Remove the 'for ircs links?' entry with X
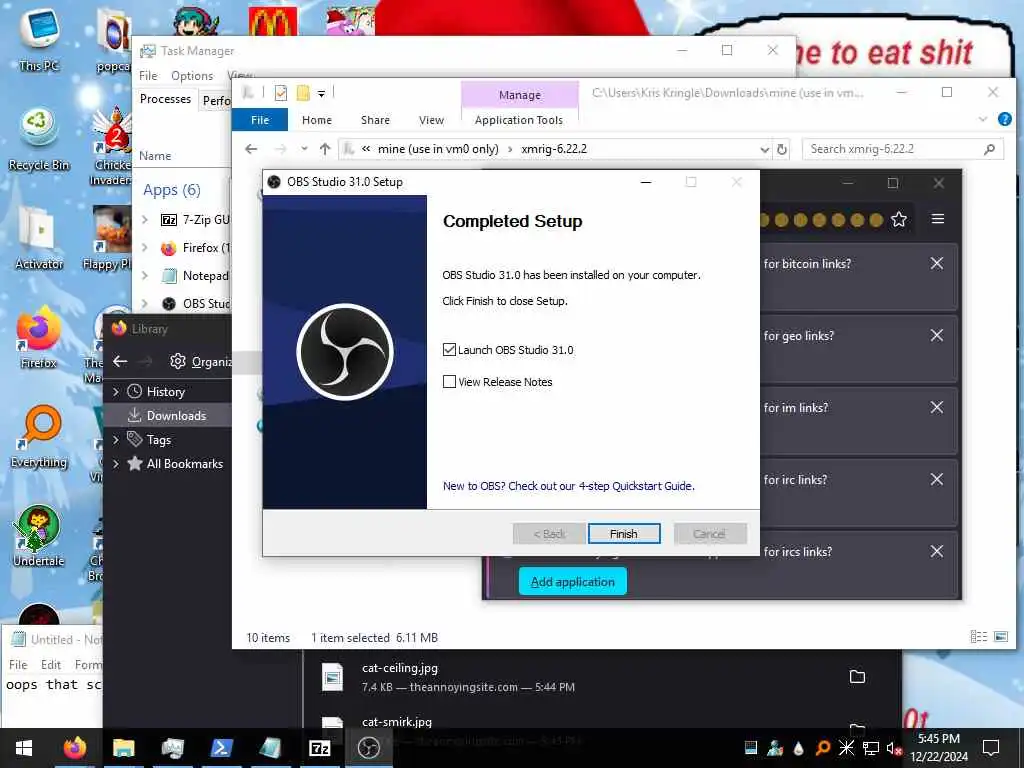This screenshot has height=768, width=1024. [936, 551]
